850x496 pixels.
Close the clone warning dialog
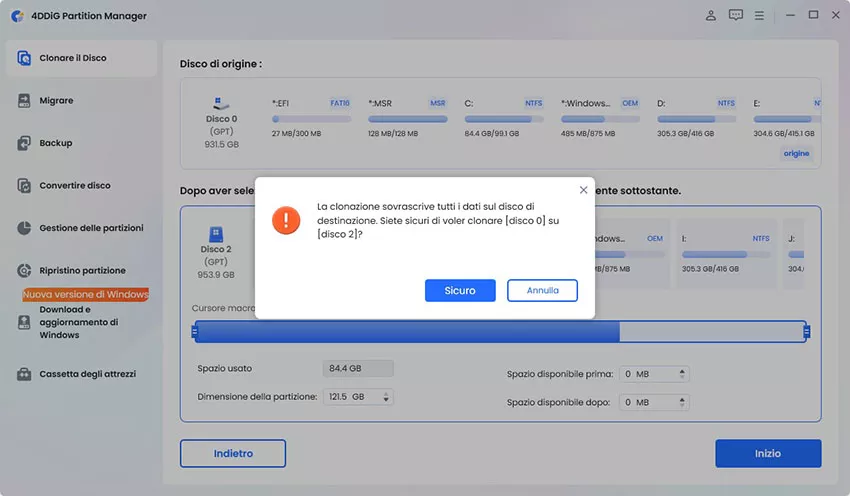coord(583,190)
